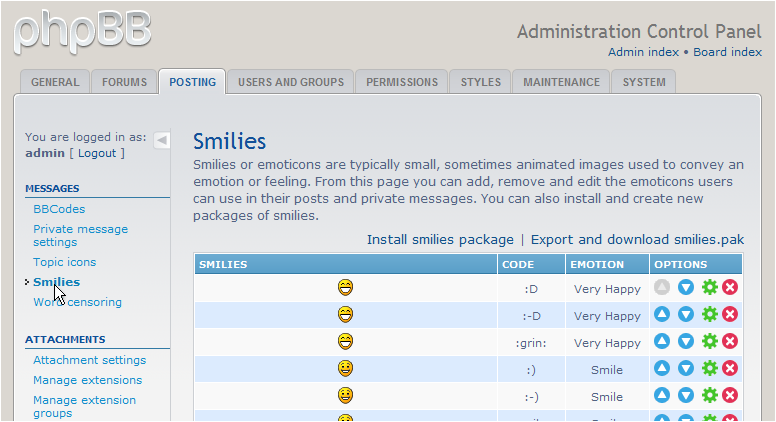This screenshot has height=422, width=776.
Task: Open BBCodes in the sidebar
Action: (x=59, y=209)
